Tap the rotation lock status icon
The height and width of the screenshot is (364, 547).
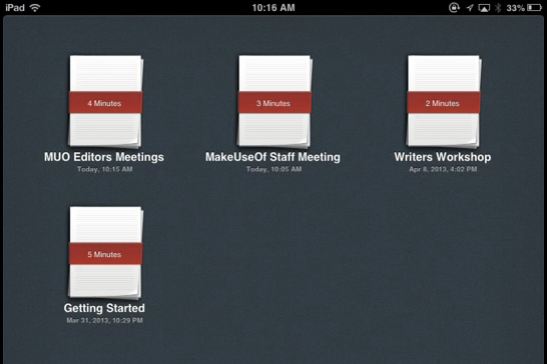click(454, 8)
